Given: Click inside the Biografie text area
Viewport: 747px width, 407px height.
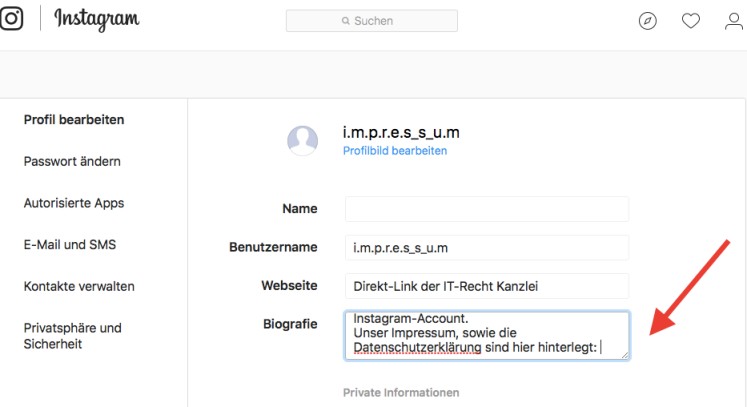Looking at the screenshot, I should point(486,334).
